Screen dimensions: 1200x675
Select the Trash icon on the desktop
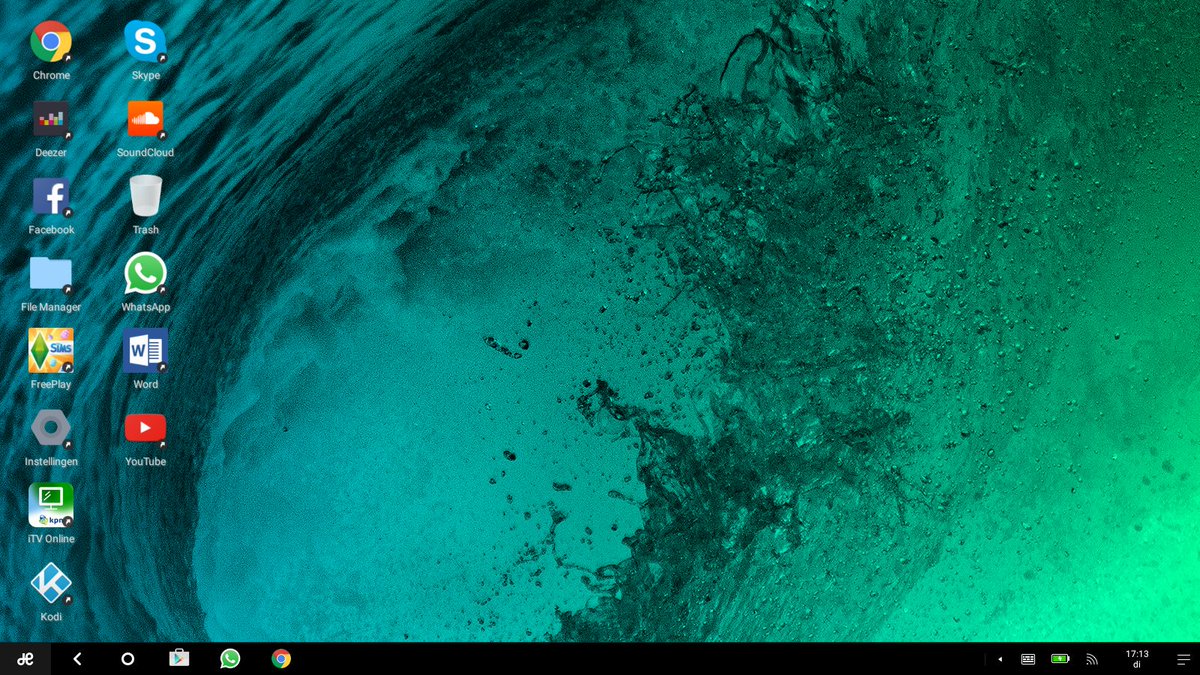tap(145, 196)
